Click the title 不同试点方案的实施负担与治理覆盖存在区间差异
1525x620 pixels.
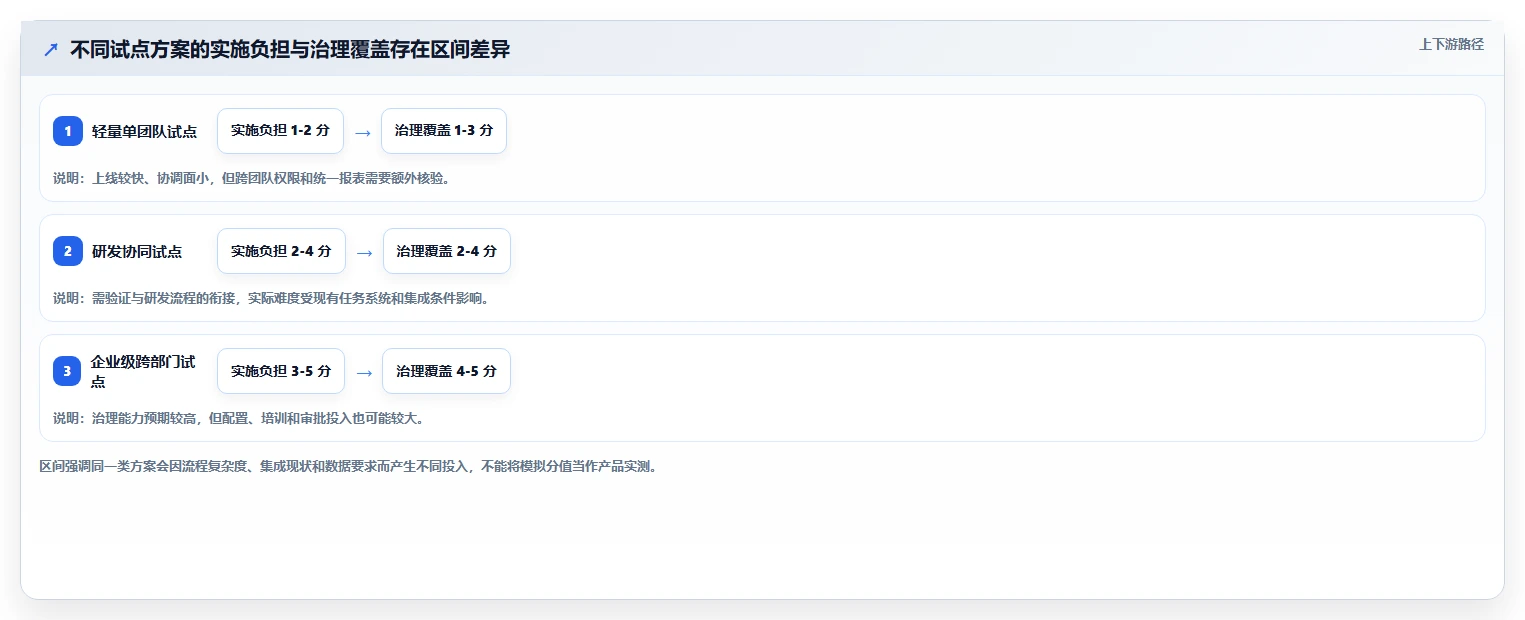point(290,49)
